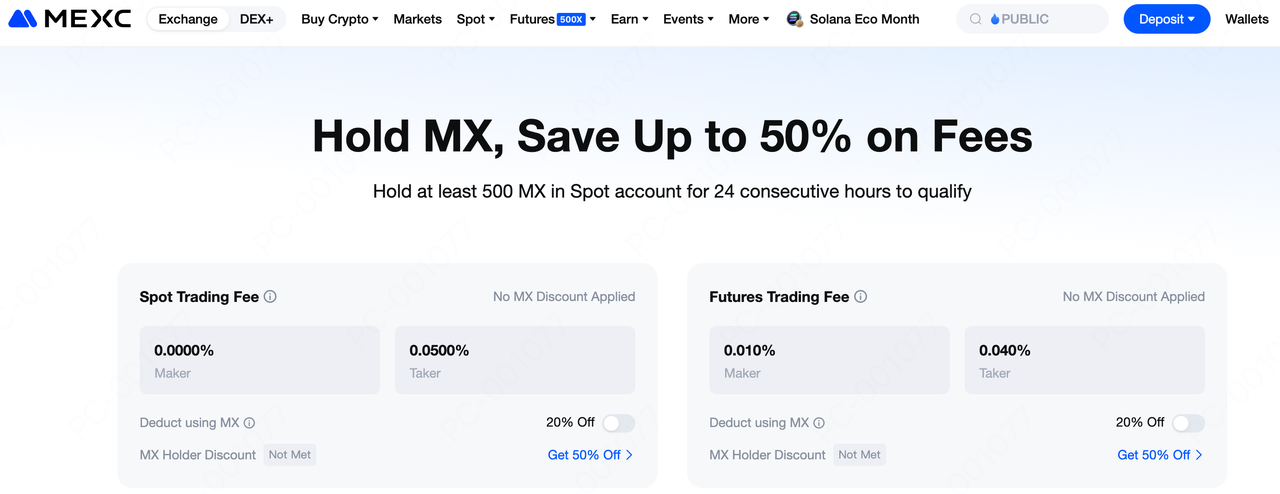Image resolution: width=1280 pixels, height=494 pixels.
Task: Click info icon next to Spot Trading Fee
Action: coord(270,297)
